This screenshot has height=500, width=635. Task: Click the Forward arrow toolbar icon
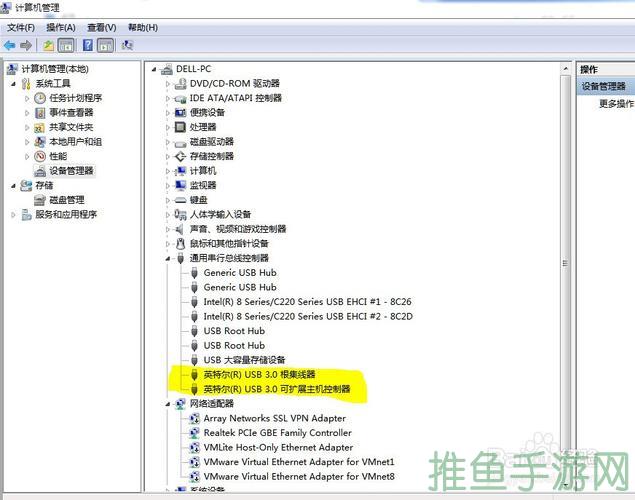(25, 45)
